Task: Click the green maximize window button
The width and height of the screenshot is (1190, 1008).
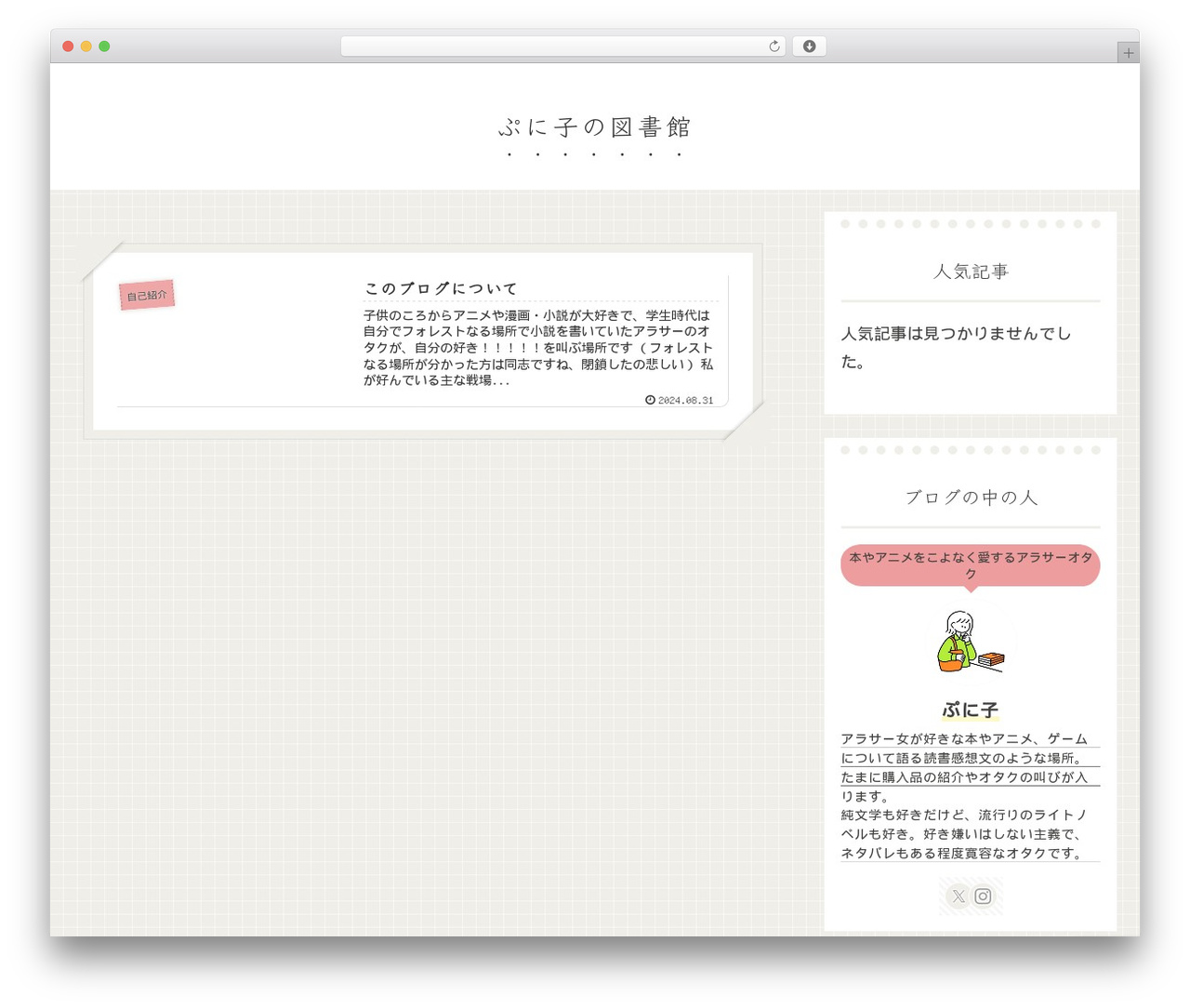Action: (104, 46)
